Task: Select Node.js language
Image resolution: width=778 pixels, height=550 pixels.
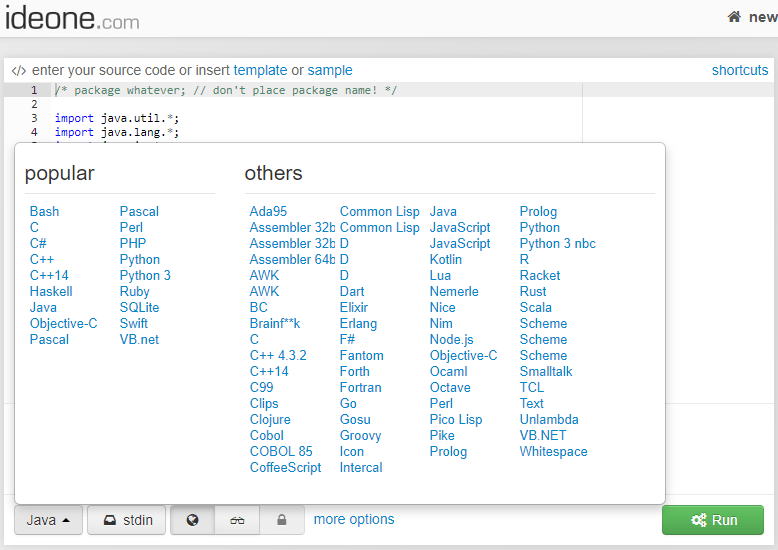Action: tap(452, 340)
